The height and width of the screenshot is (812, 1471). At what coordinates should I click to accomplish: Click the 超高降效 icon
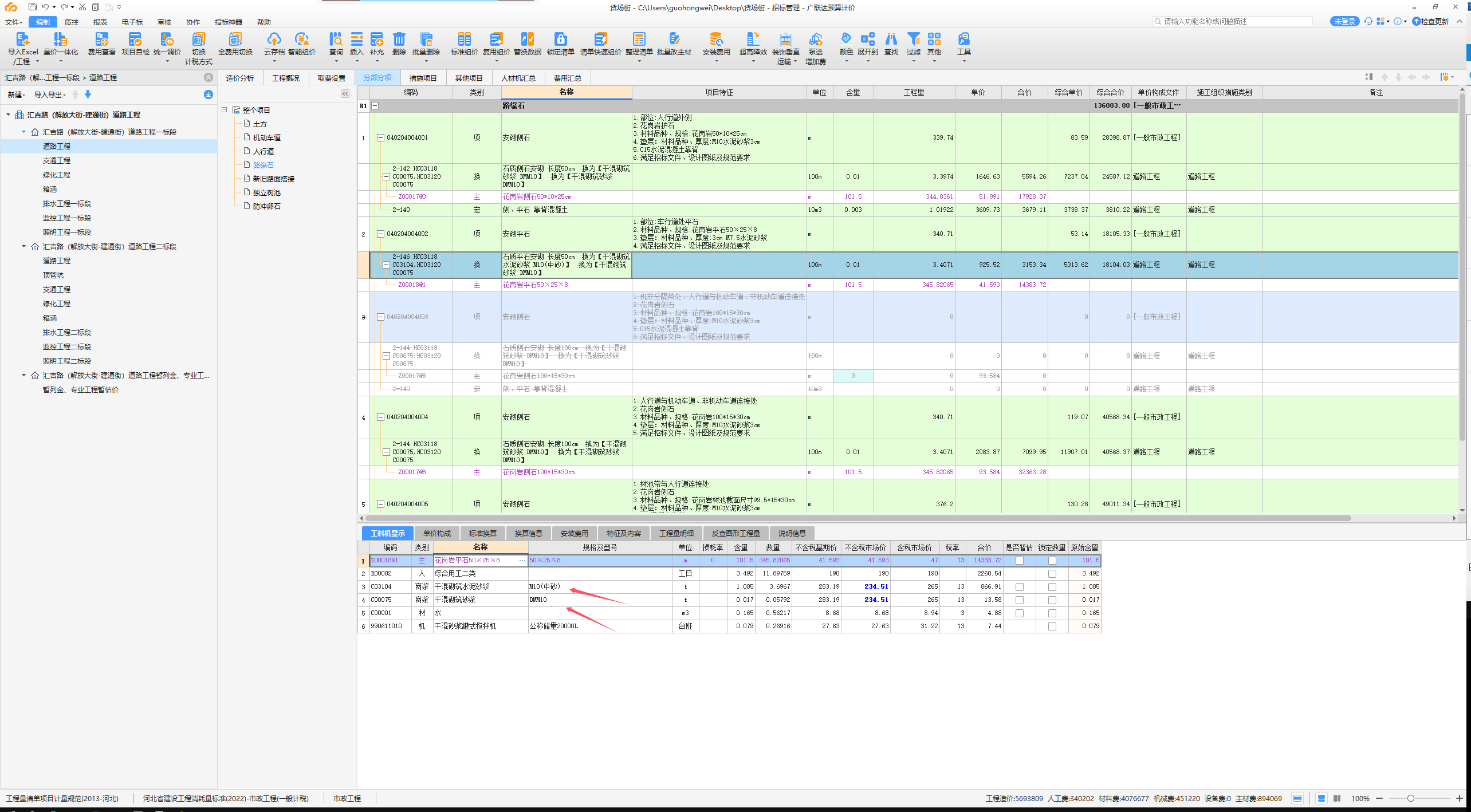pyautogui.click(x=753, y=39)
